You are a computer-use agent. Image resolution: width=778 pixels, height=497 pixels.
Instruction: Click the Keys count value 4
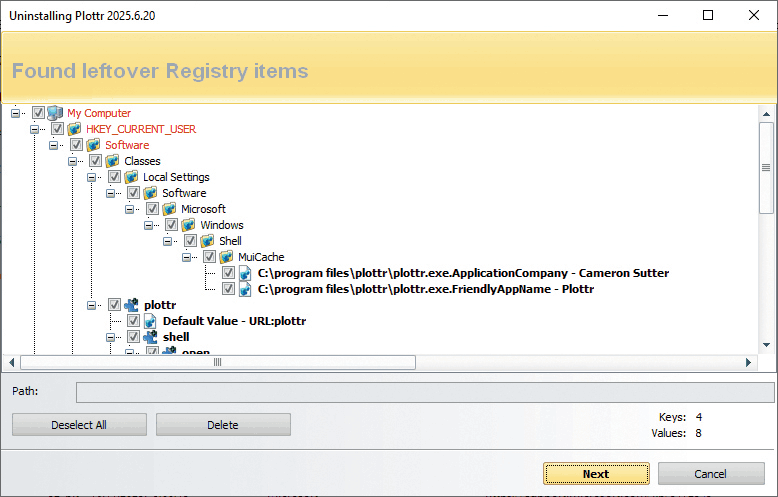pyautogui.click(x=699, y=417)
